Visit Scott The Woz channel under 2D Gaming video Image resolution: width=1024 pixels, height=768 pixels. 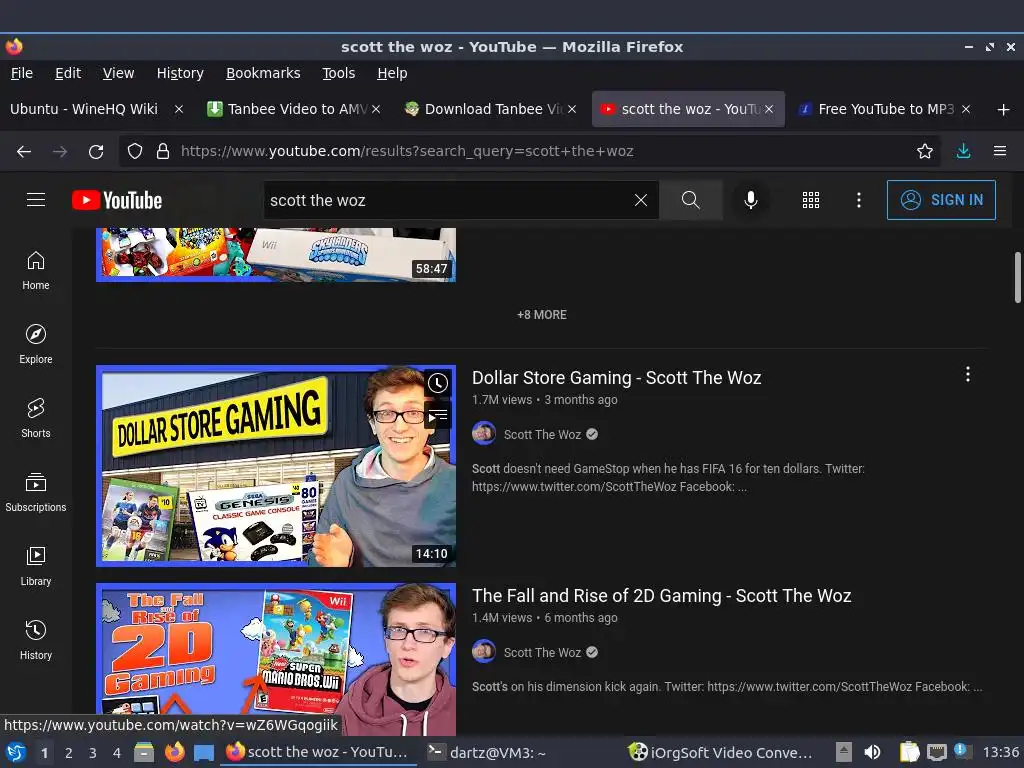[542, 652]
